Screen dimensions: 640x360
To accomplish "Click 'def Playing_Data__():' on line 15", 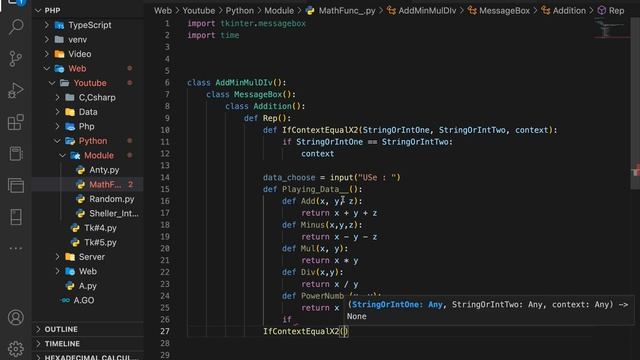I will [x=313, y=189].
